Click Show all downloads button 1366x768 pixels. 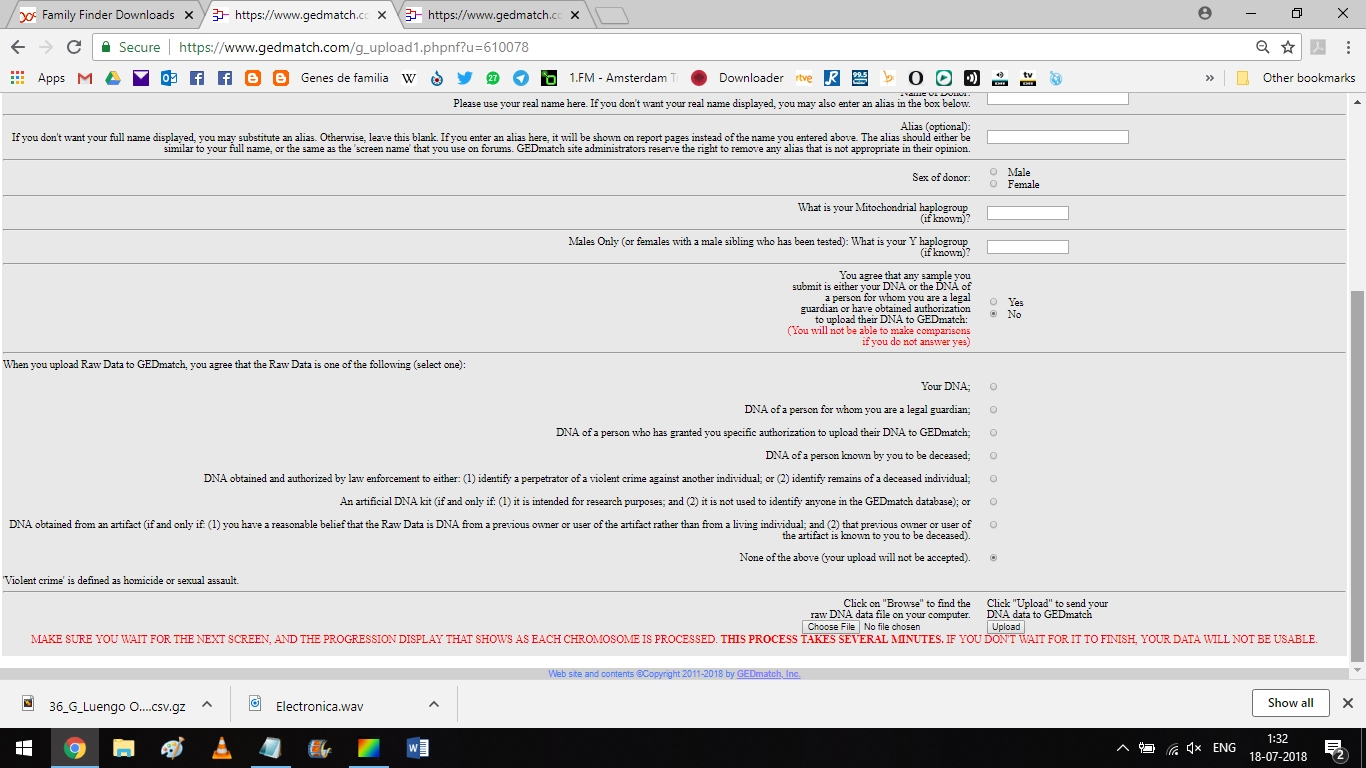tap(1290, 703)
